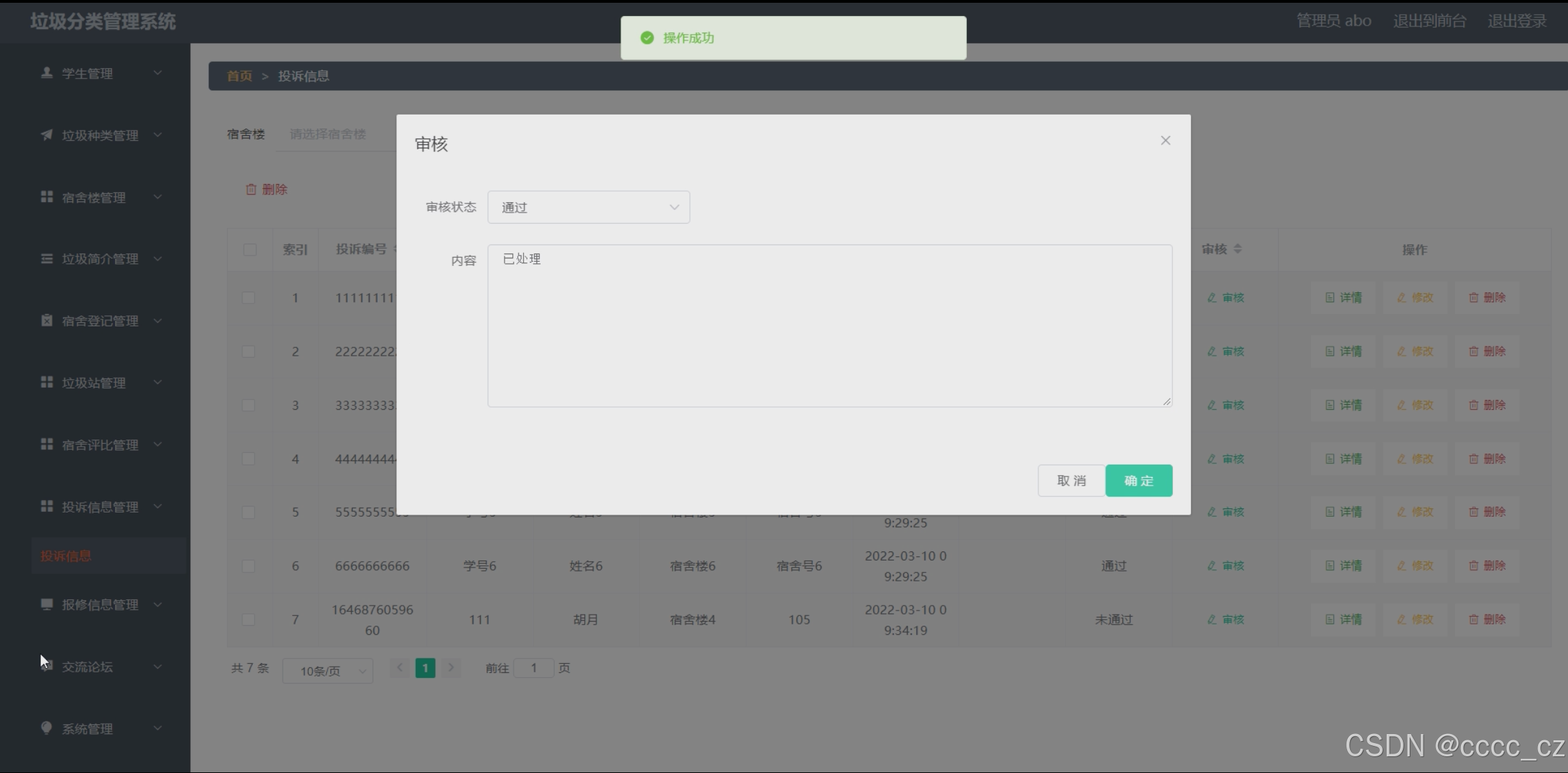Select the 投诉信息 sidebar submenu item
This screenshot has height=773, width=1568.
[x=66, y=556]
